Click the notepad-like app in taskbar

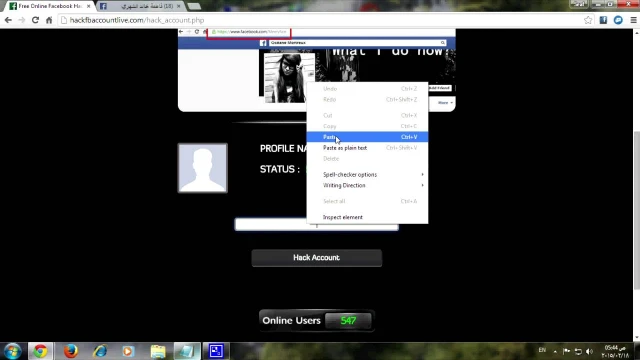click(187, 351)
